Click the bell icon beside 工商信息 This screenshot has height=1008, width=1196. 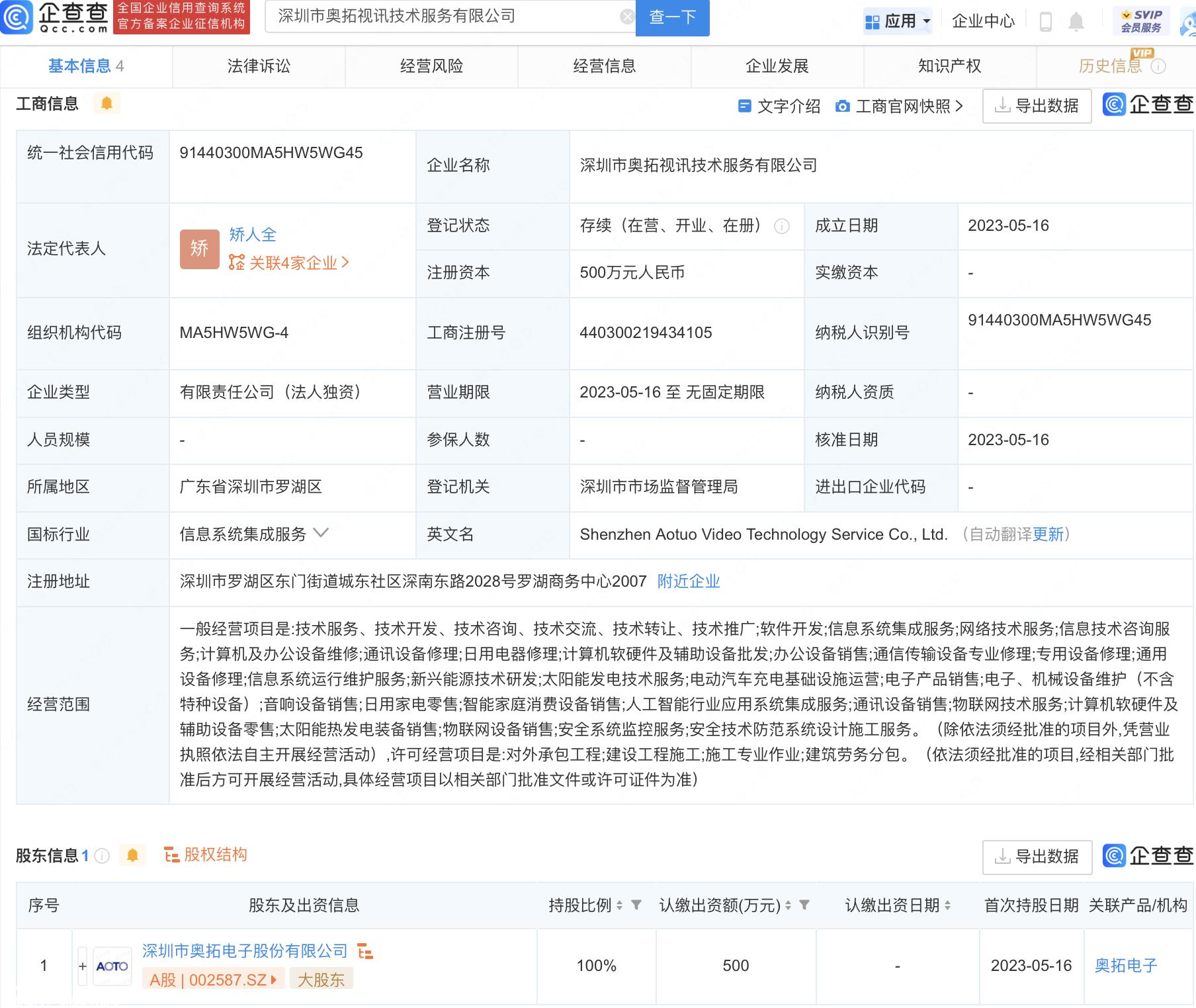[x=107, y=103]
